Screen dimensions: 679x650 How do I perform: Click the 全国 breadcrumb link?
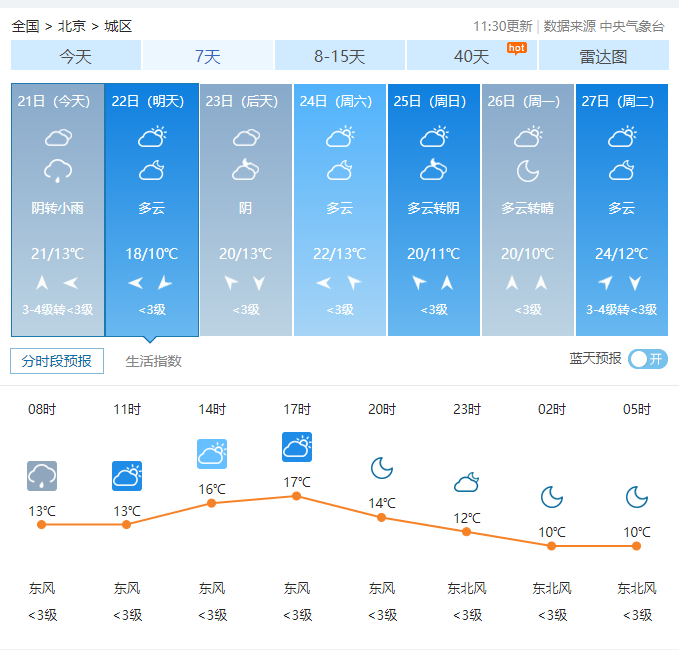pyautogui.click(x=26, y=26)
